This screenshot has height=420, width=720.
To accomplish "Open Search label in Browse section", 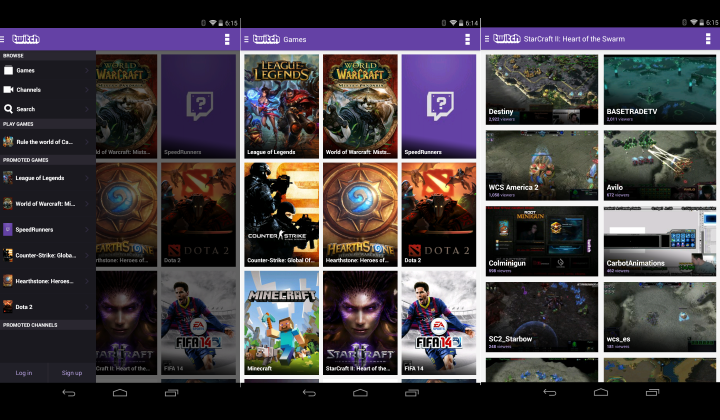I will [x=26, y=109].
